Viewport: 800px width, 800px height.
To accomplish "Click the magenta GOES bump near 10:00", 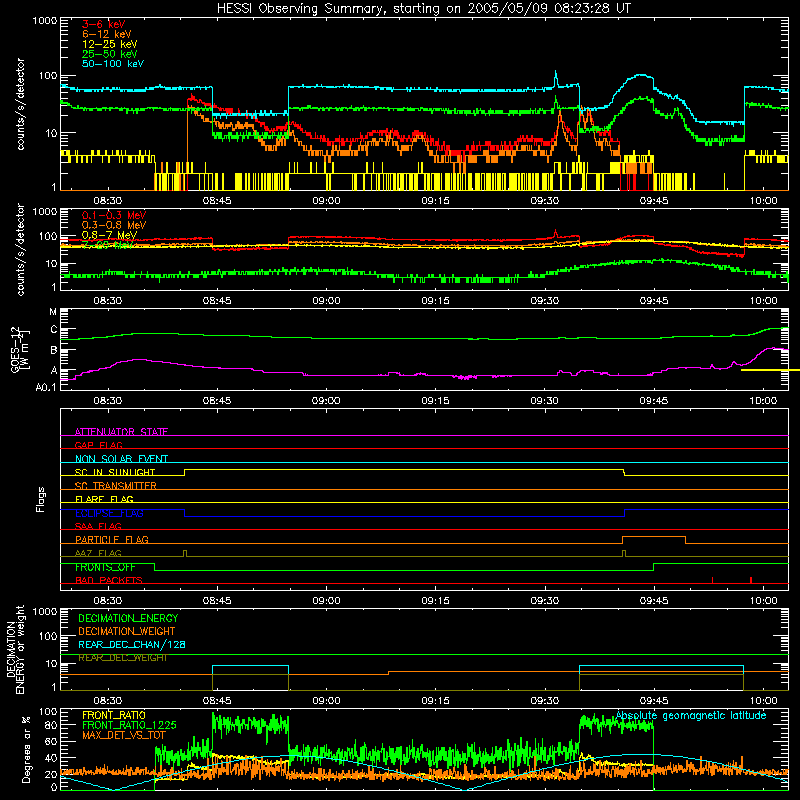I will coord(773,349).
